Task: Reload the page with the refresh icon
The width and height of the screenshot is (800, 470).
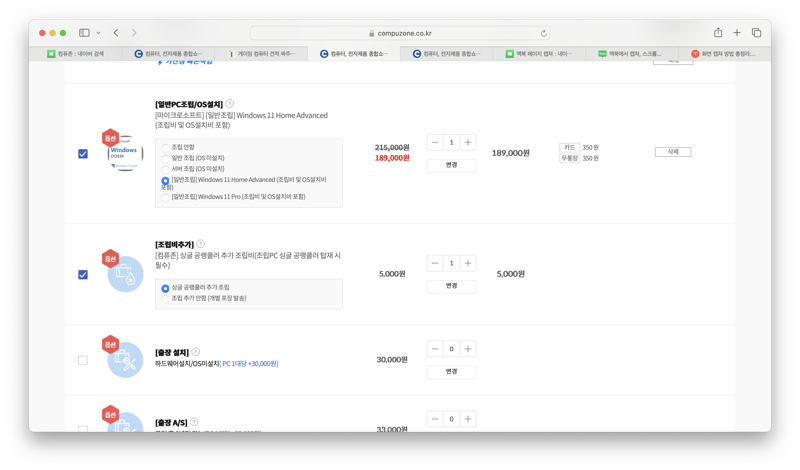Action: click(543, 33)
